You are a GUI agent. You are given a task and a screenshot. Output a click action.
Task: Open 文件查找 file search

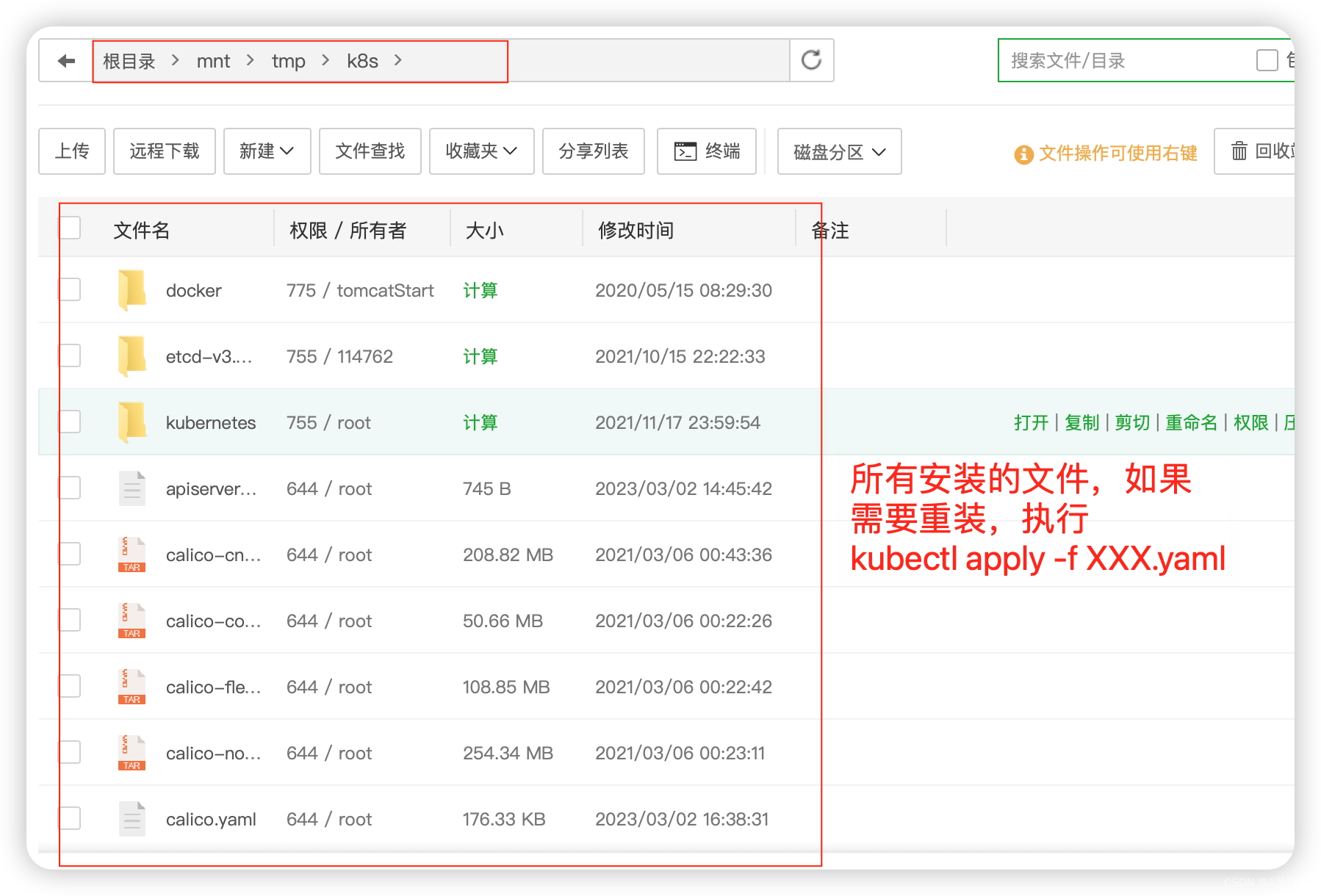pyautogui.click(x=370, y=151)
